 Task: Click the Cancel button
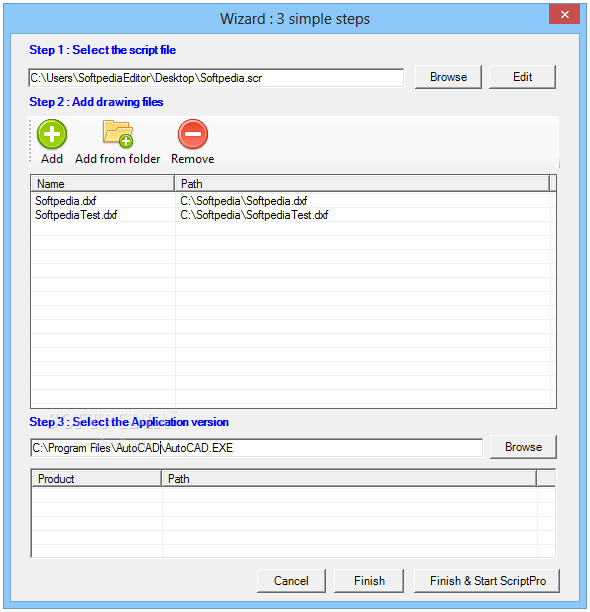291,581
